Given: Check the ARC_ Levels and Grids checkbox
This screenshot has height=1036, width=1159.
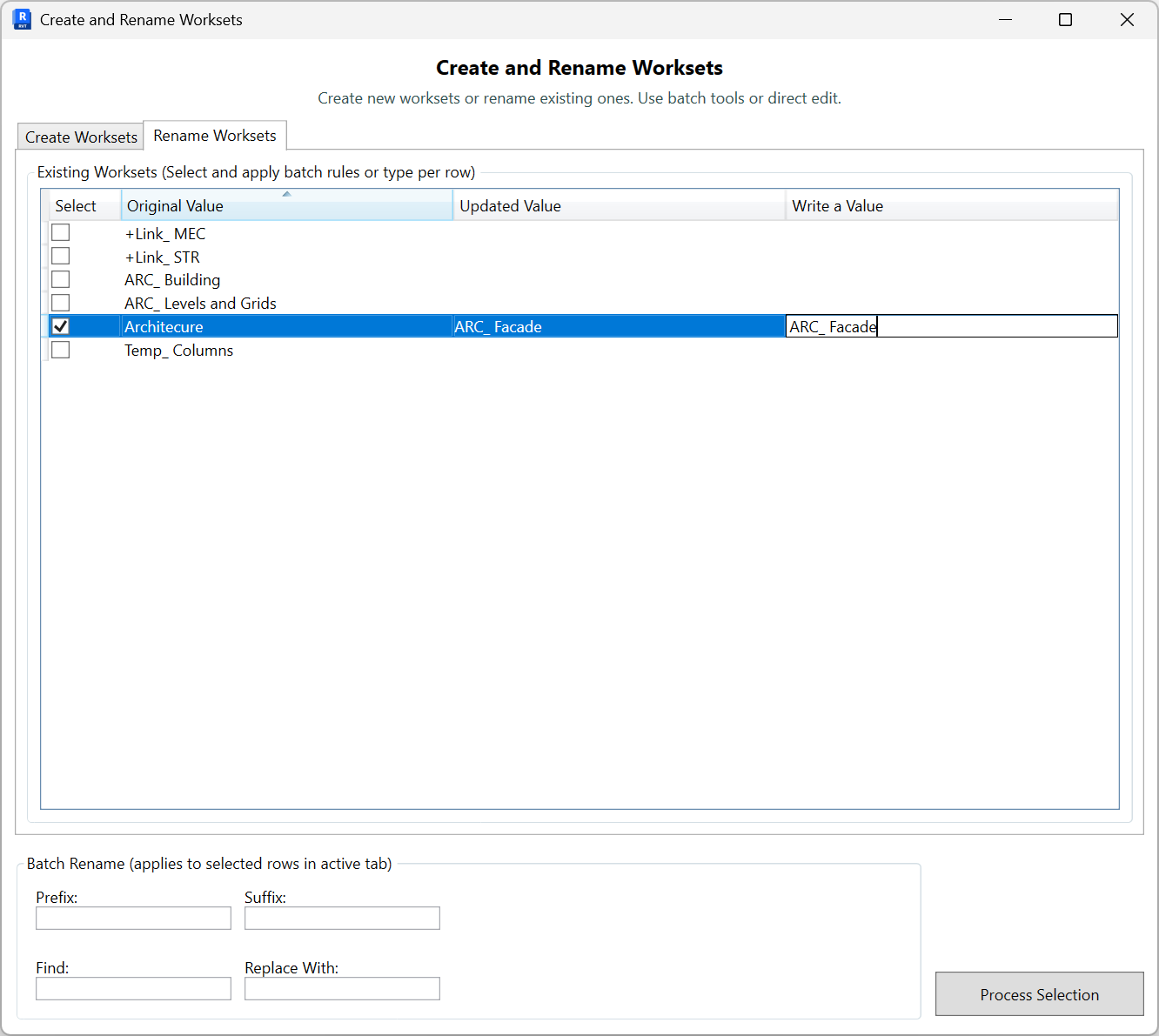Looking at the screenshot, I should [x=60, y=302].
